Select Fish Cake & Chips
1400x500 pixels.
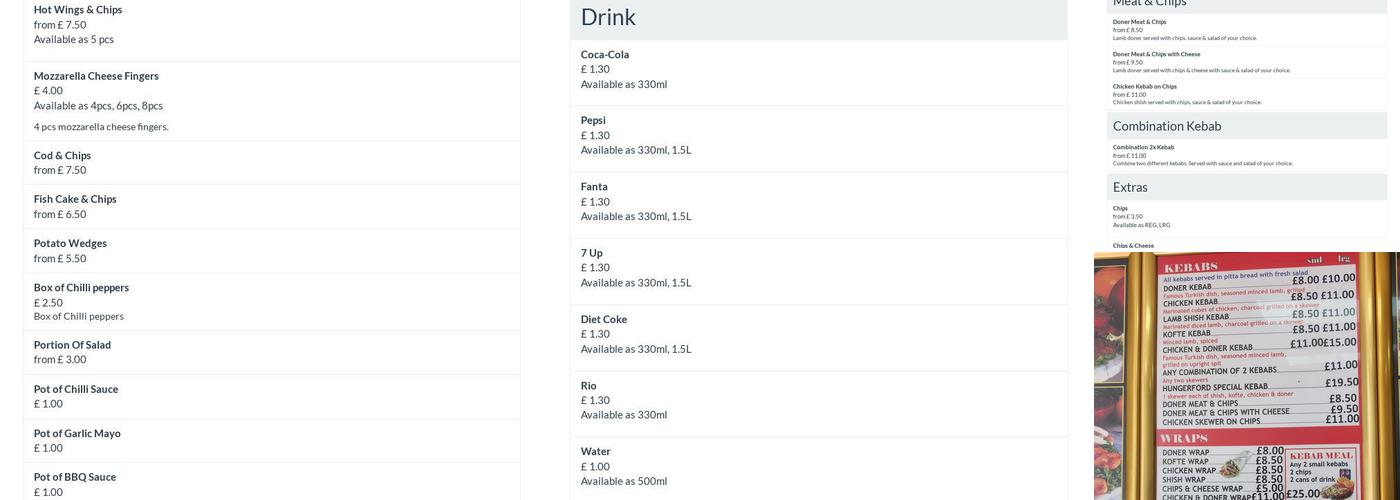75,200
